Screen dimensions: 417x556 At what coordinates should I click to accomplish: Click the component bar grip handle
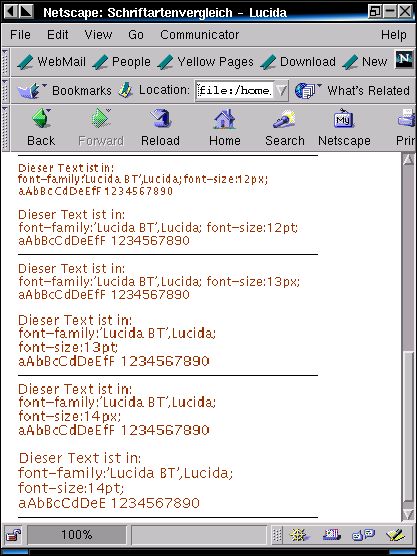[x=277, y=535]
